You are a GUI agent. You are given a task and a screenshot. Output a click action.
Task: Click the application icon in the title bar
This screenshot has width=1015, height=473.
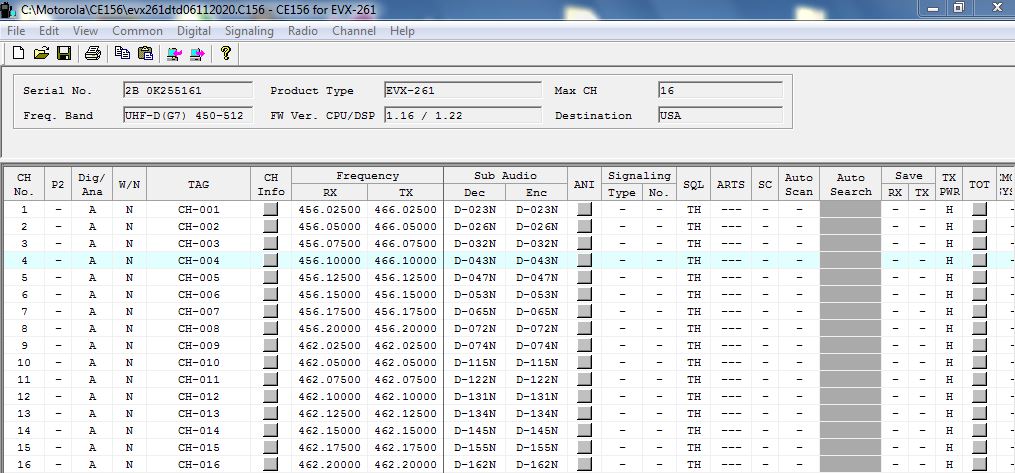(9, 10)
